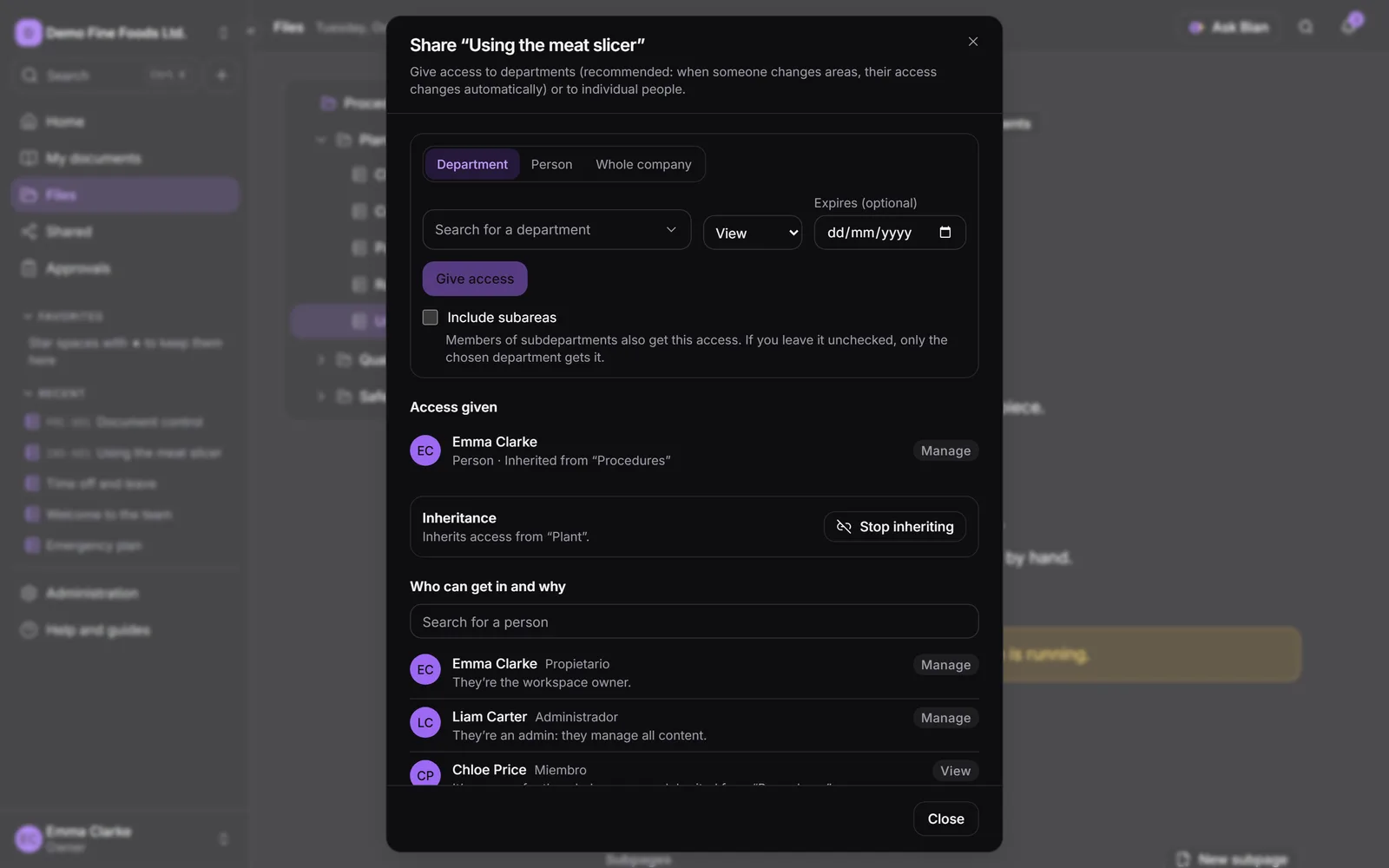Open the notifications bell icon in top bar

[x=1349, y=25]
